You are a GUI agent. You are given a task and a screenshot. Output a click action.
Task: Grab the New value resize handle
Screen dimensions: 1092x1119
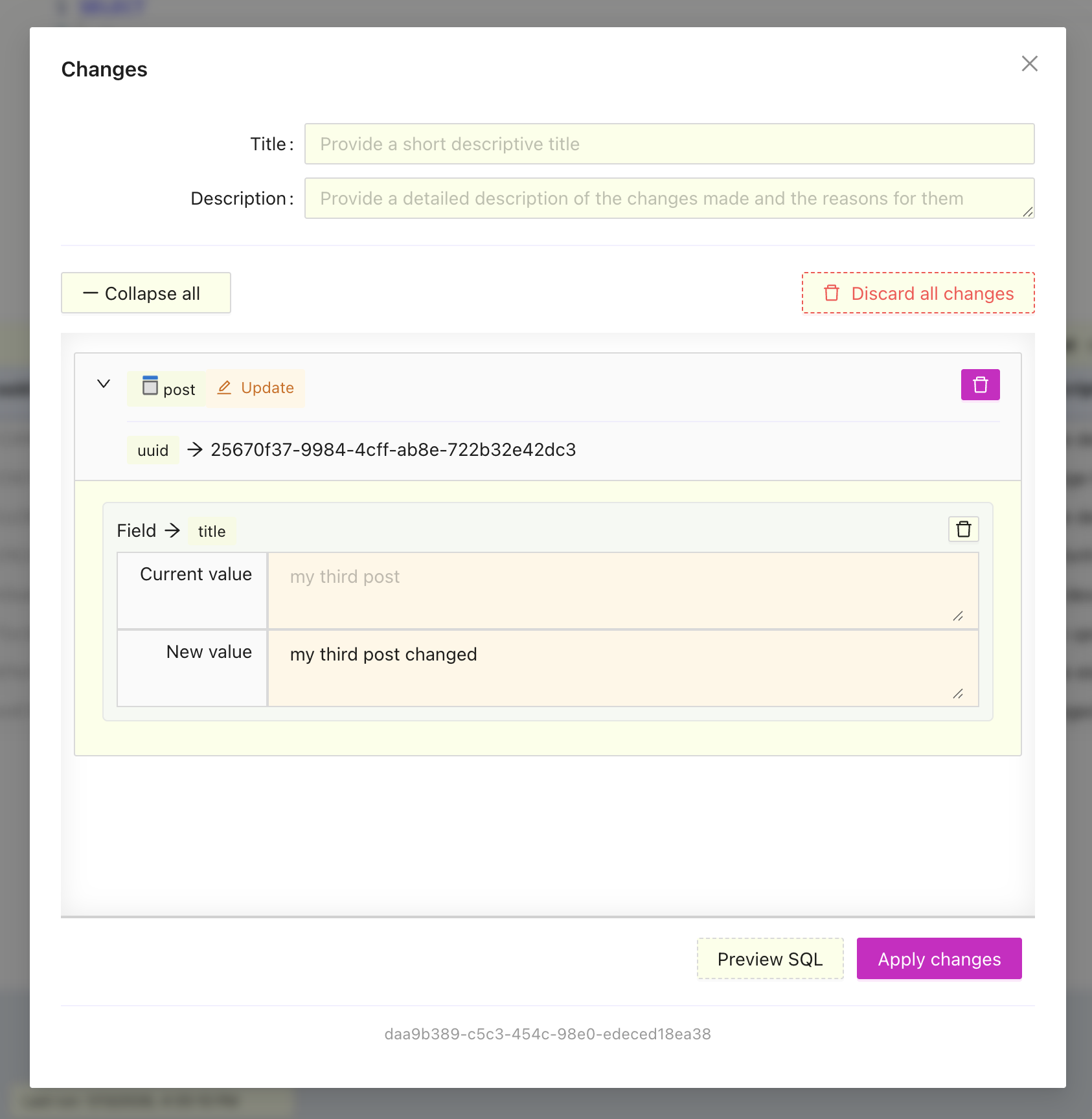coord(958,694)
